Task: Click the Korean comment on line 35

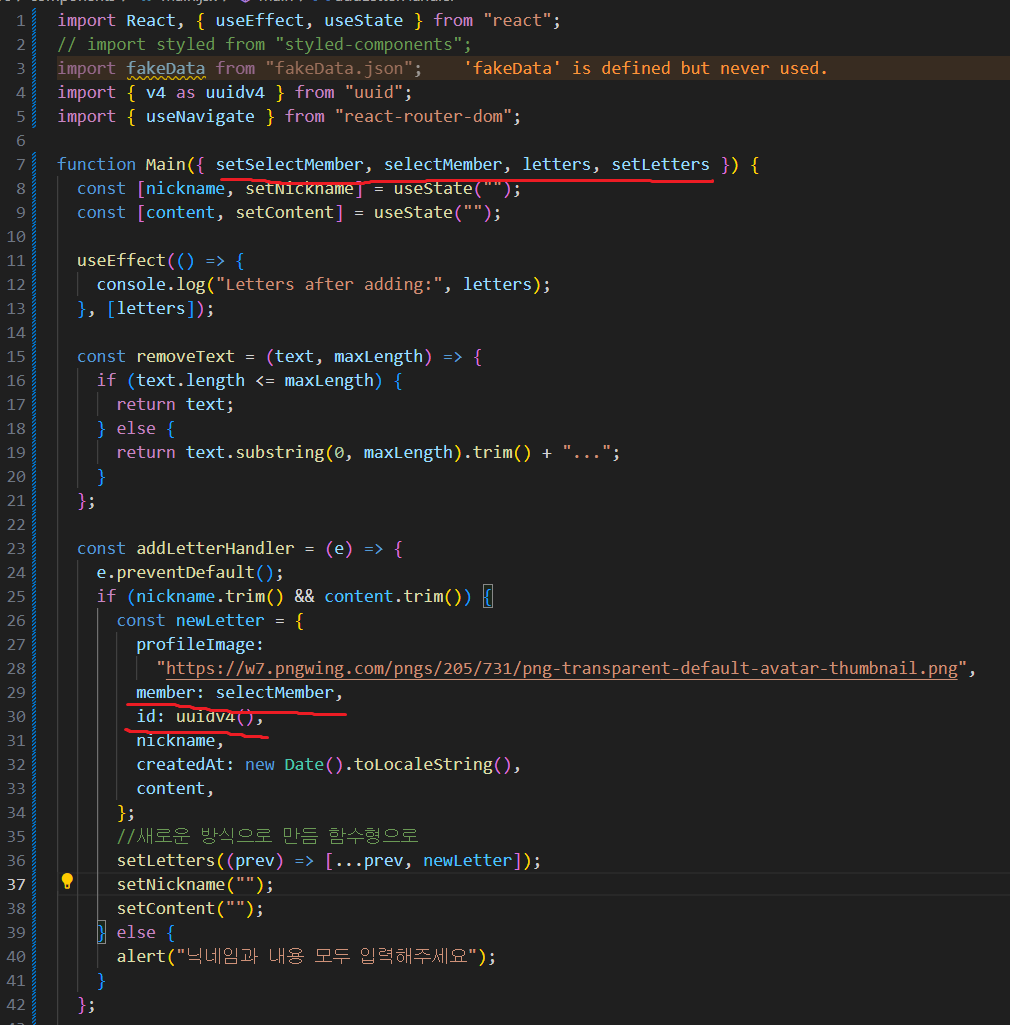Action: [267, 835]
